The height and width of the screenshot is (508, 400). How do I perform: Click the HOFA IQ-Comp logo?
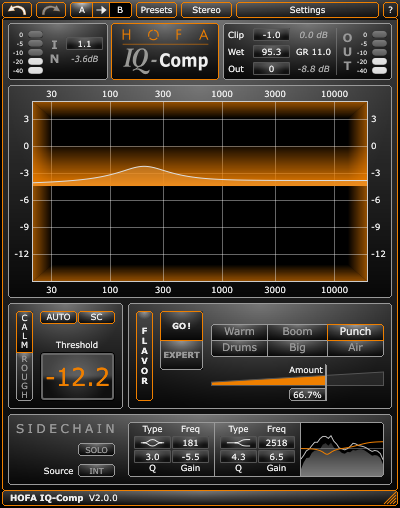[165, 52]
